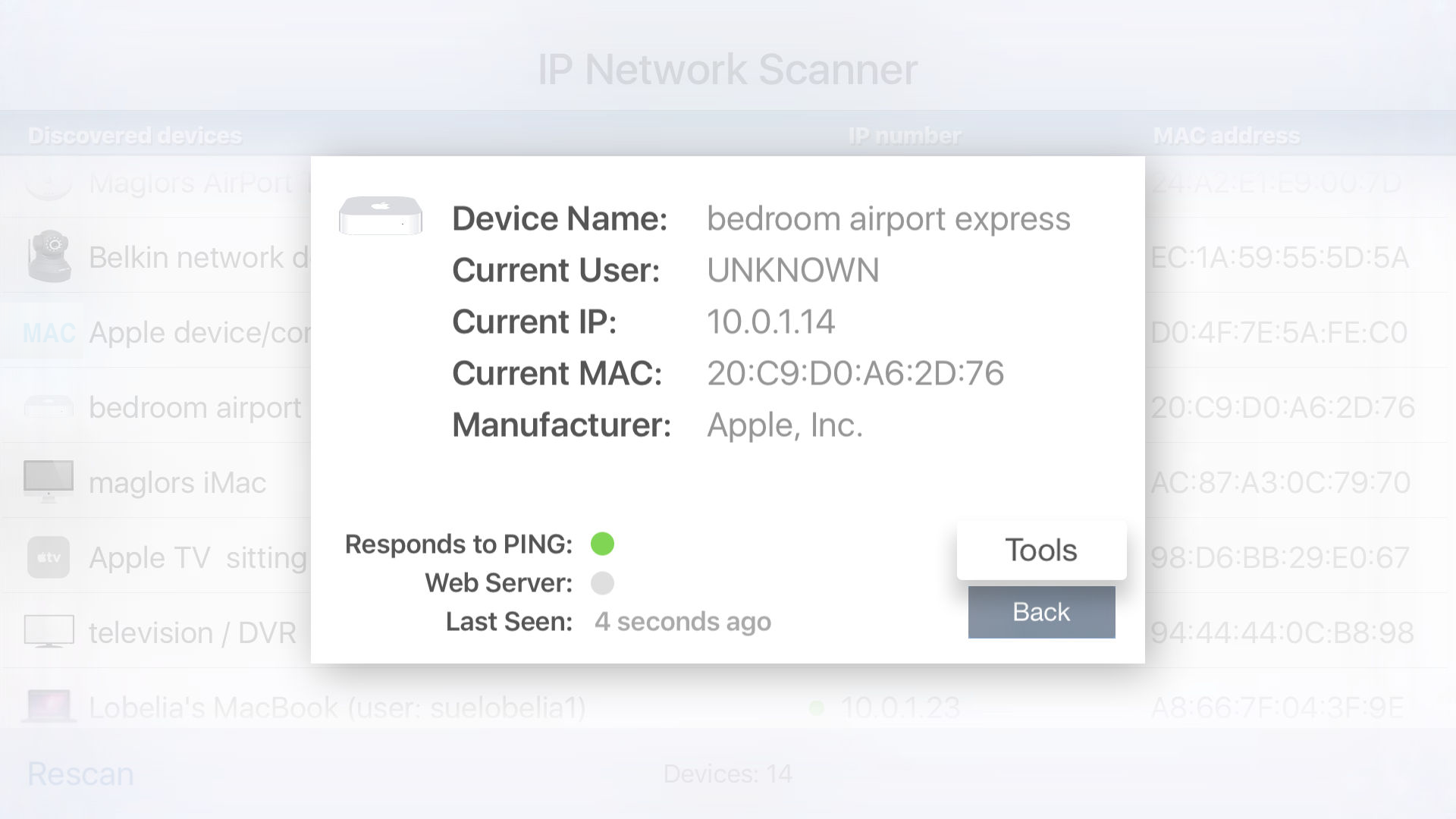
Task: Toggle the Responds to PING indicator
Action: [x=603, y=544]
